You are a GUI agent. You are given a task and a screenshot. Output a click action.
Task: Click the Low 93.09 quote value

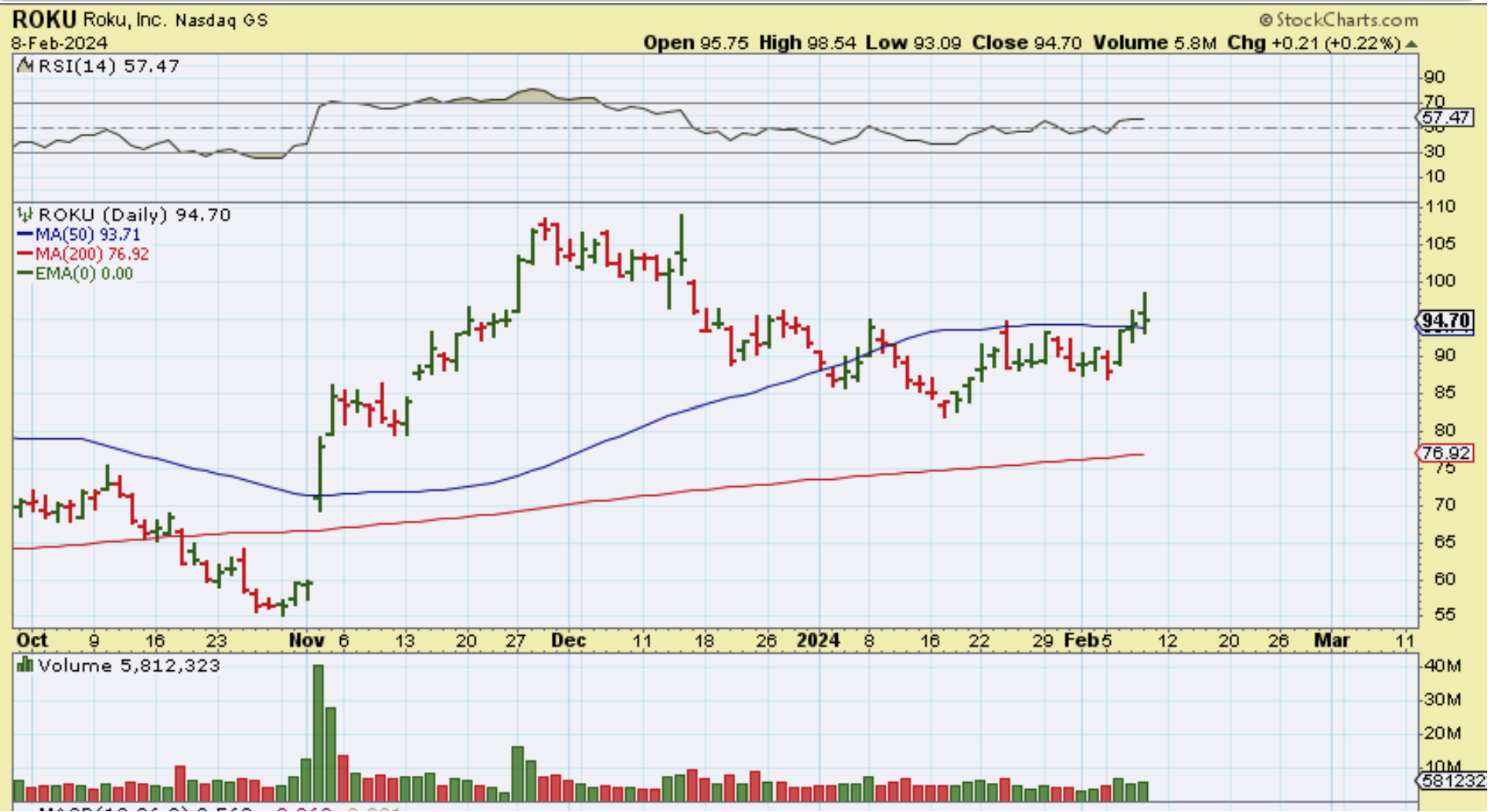point(913,42)
